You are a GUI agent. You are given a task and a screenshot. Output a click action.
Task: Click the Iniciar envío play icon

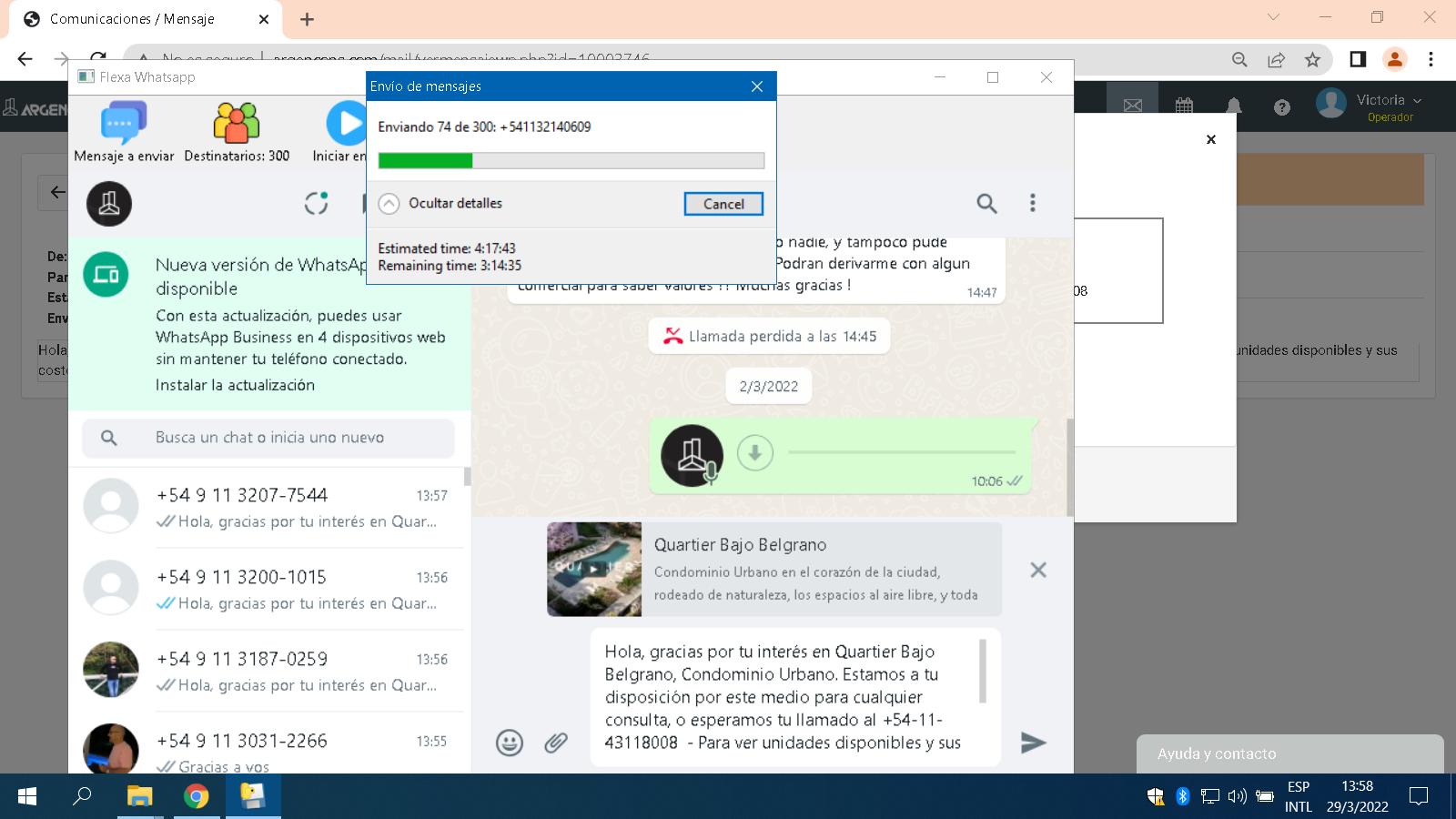coord(347,124)
